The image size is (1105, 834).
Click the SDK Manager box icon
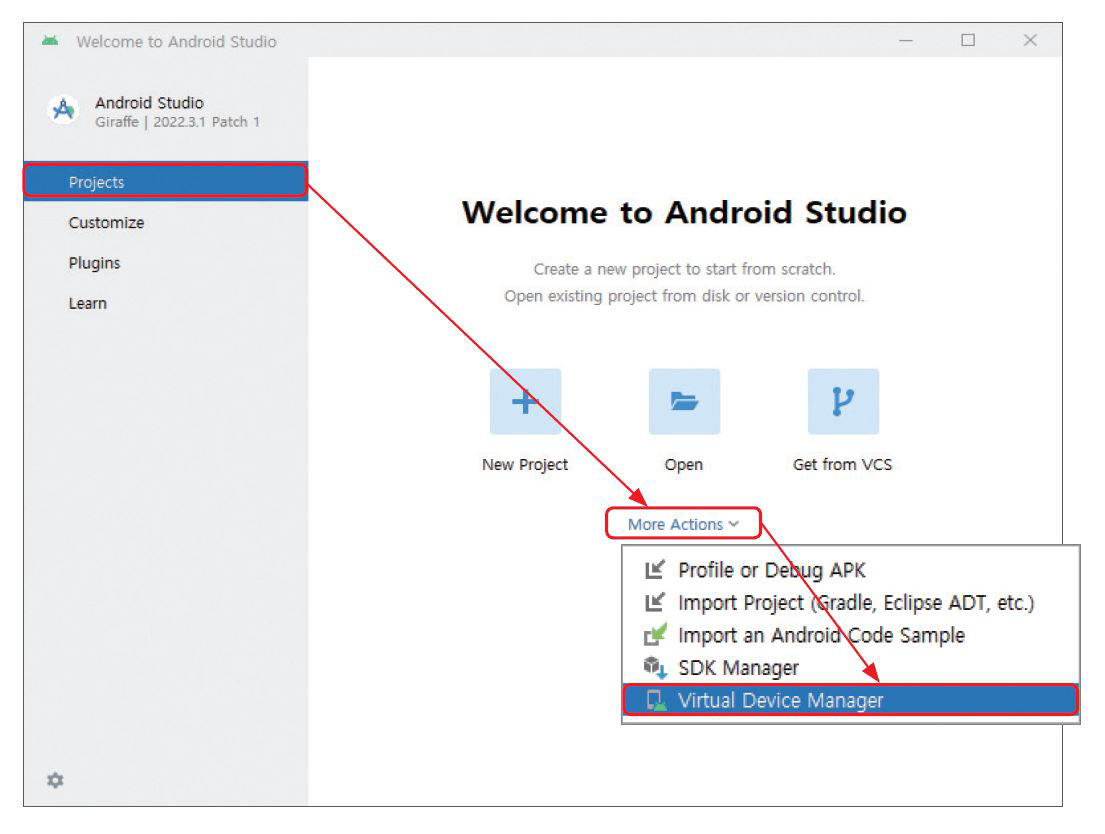click(655, 667)
